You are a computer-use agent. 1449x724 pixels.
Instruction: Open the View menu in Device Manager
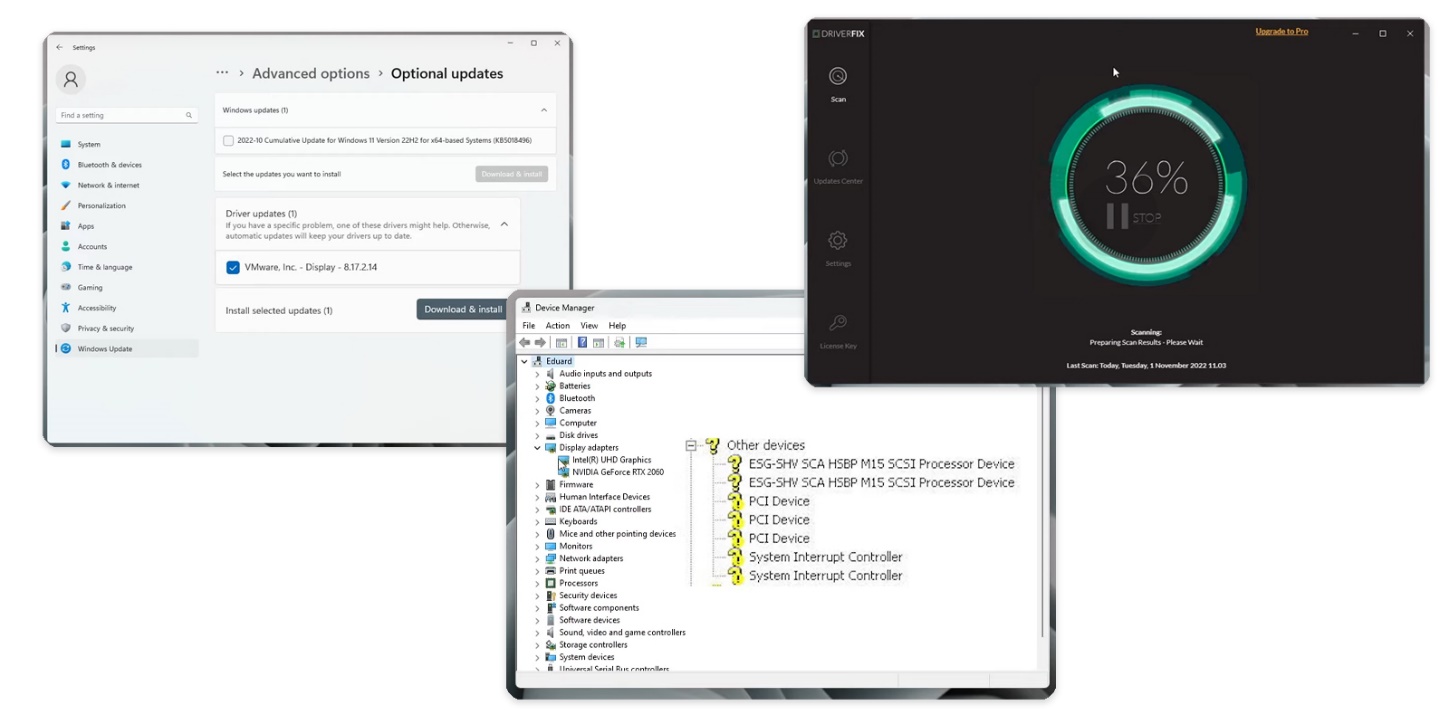coord(589,326)
